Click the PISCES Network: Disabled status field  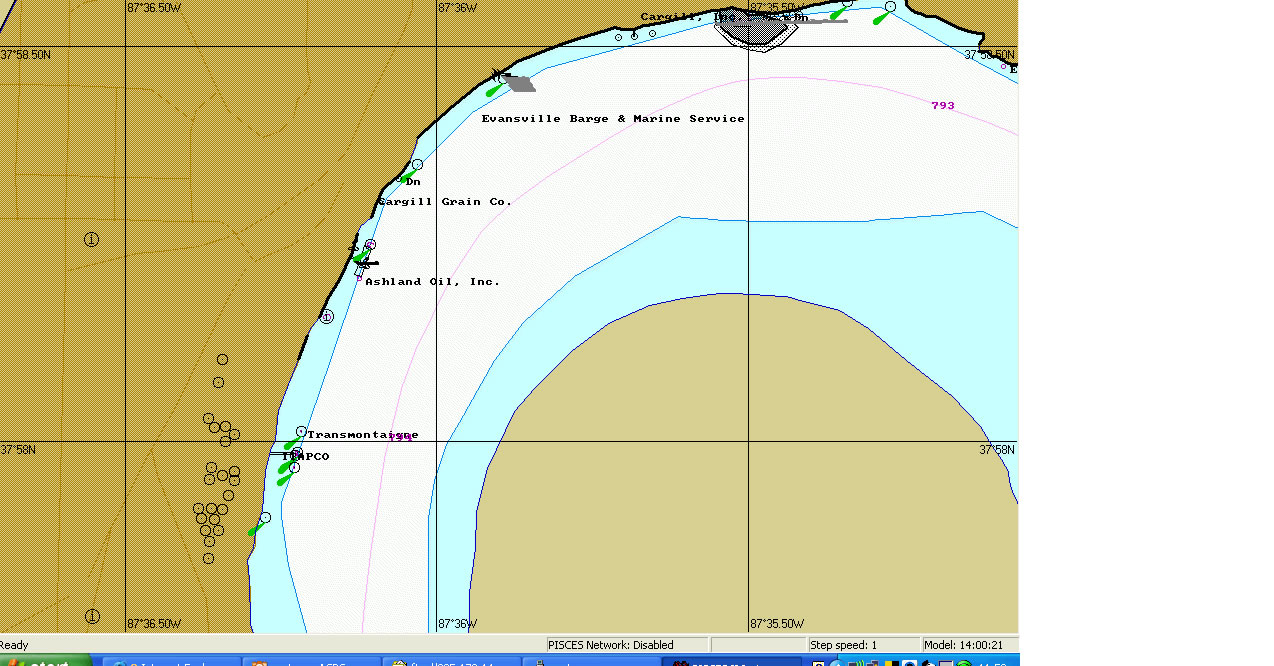click(x=627, y=645)
